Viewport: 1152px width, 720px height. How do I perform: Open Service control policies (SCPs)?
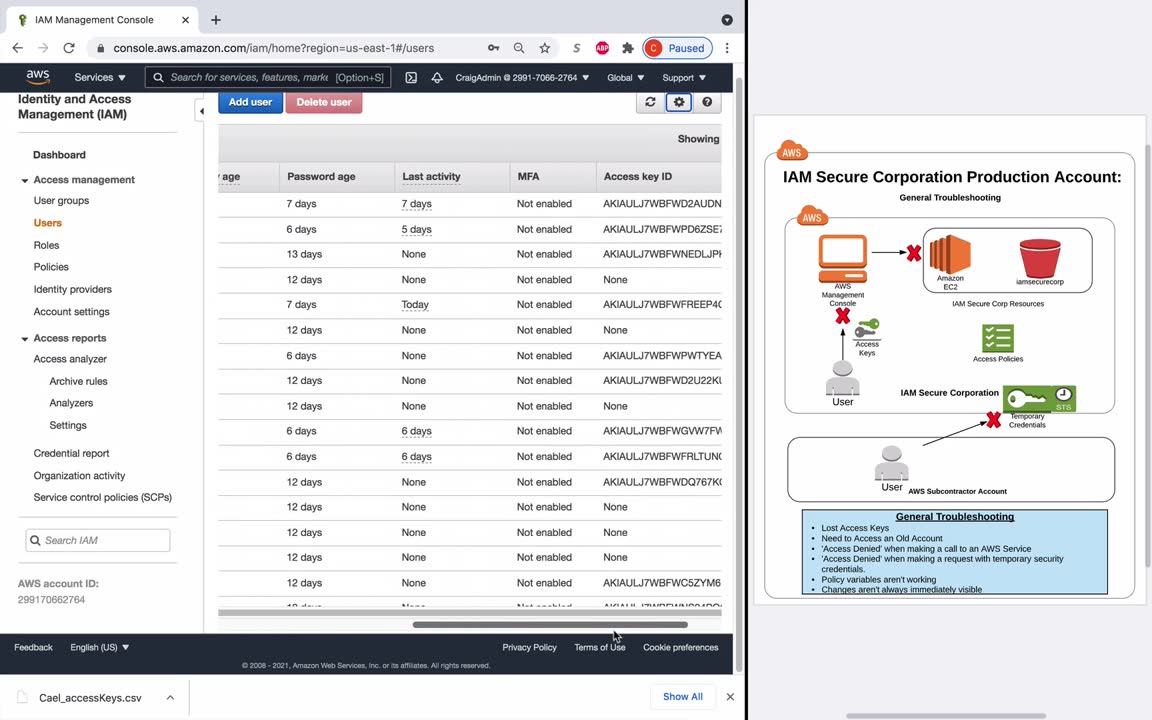[x=102, y=497]
